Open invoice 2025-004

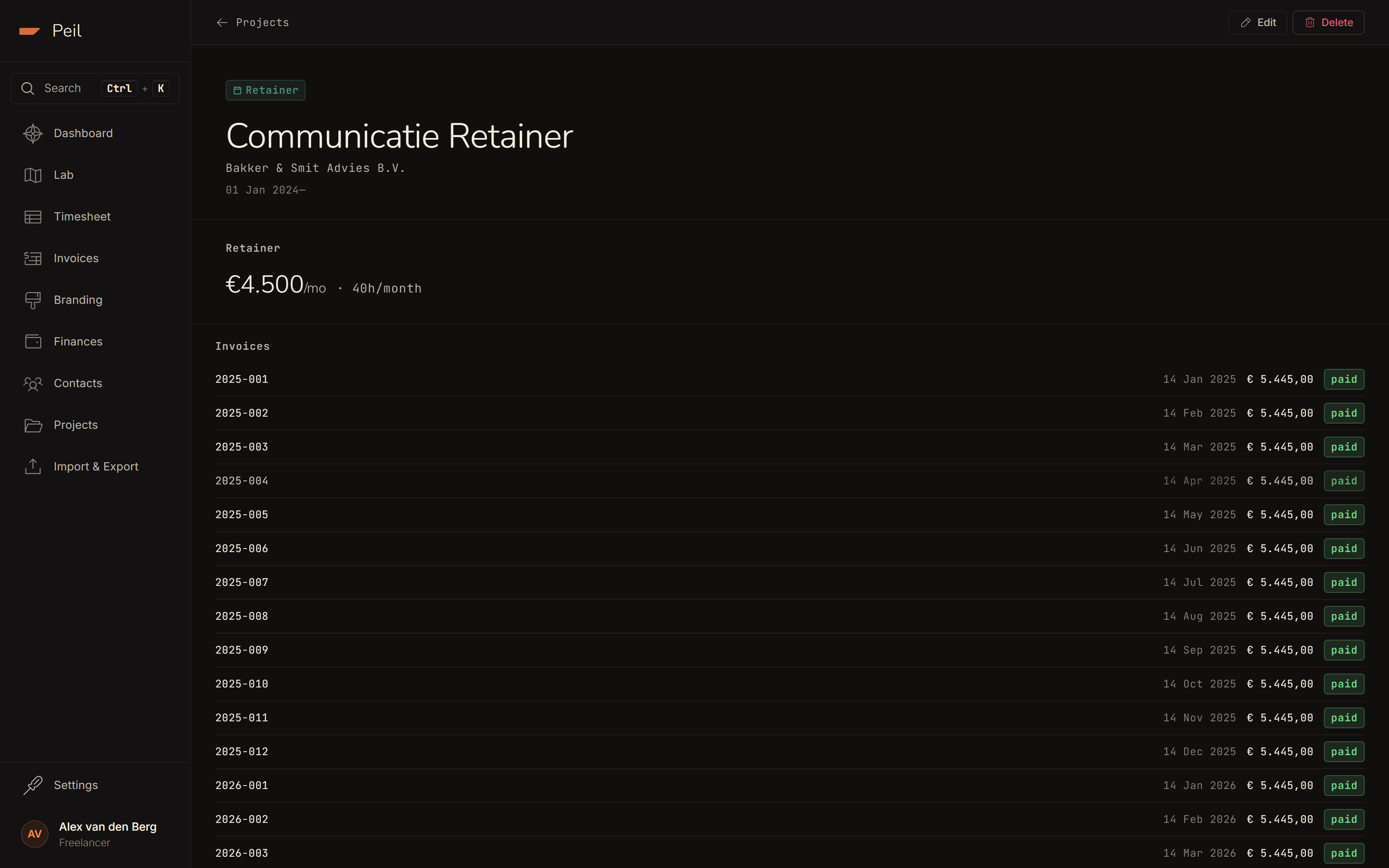point(790,481)
